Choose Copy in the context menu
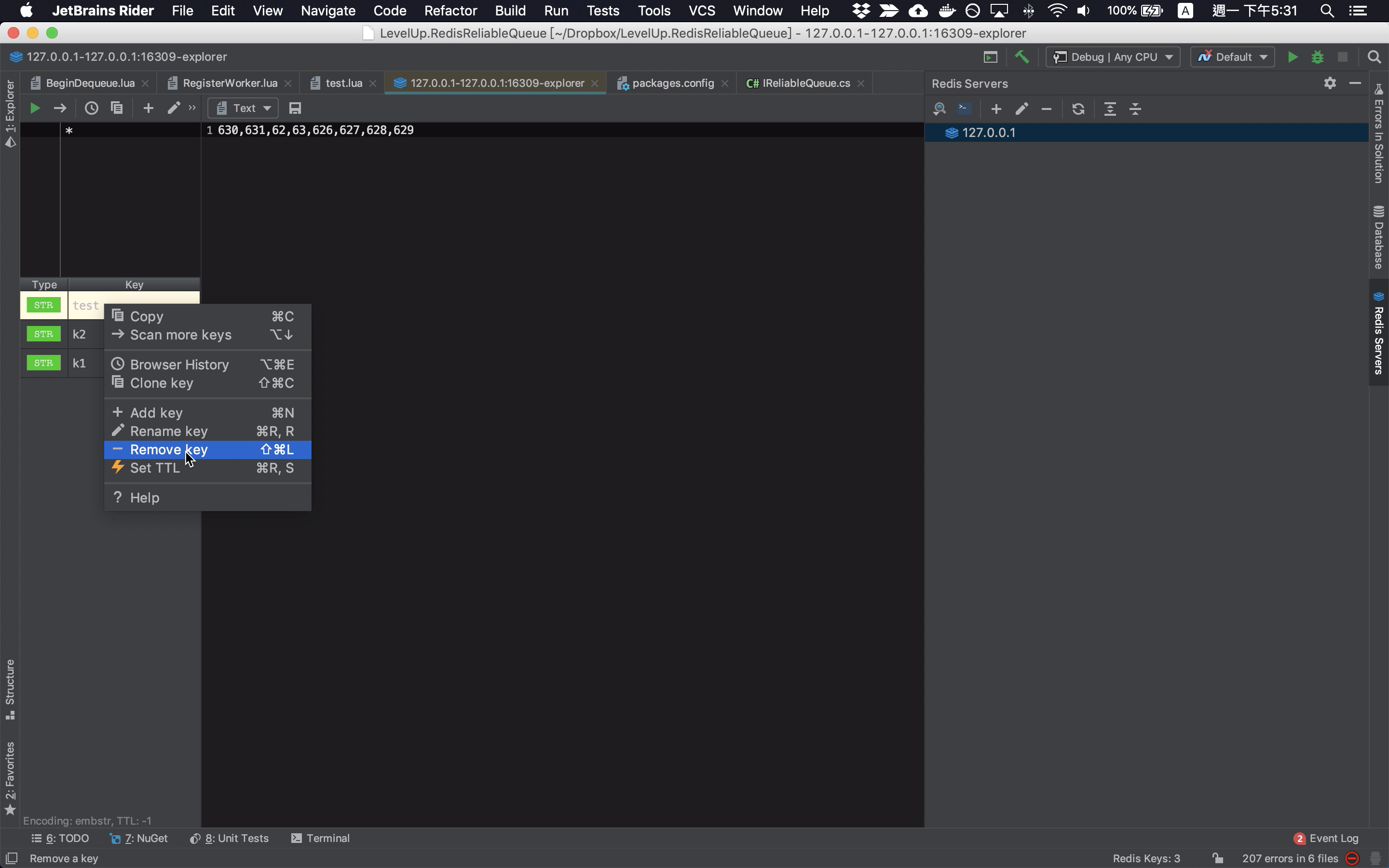This screenshot has height=868, width=1389. click(207, 316)
